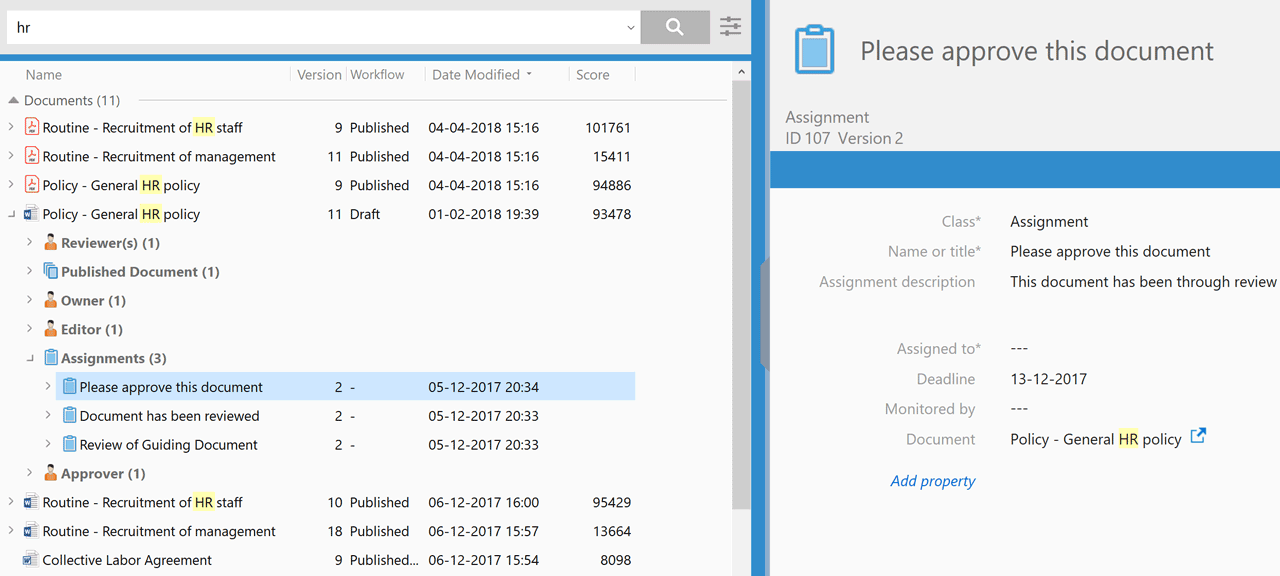This screenshot has width=1280, height=576.
Task: Click clipboard icon next to Assignments (3)
Action: click(x=50, y=358)
